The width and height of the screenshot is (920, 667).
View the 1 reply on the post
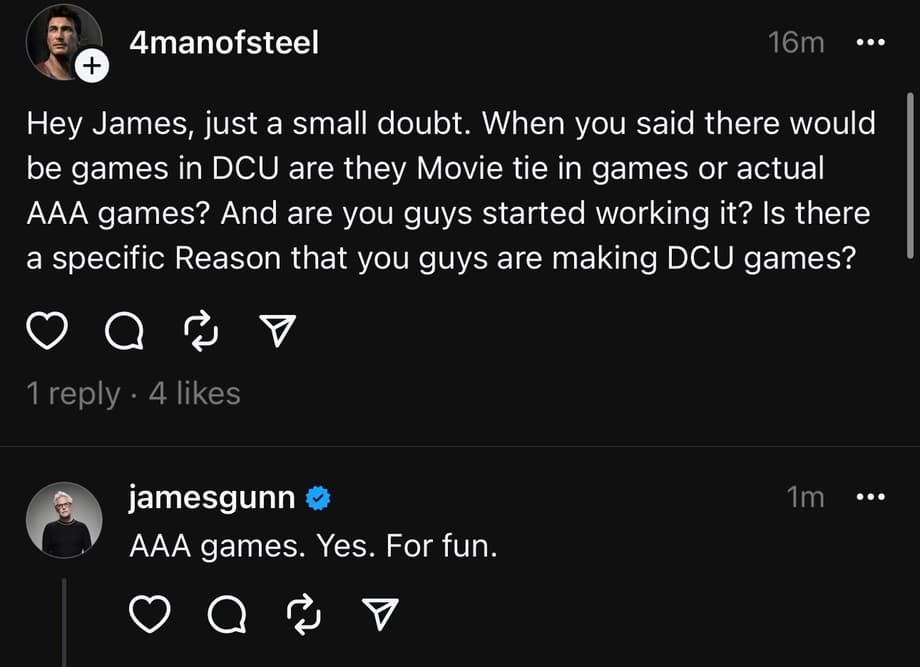72,393
